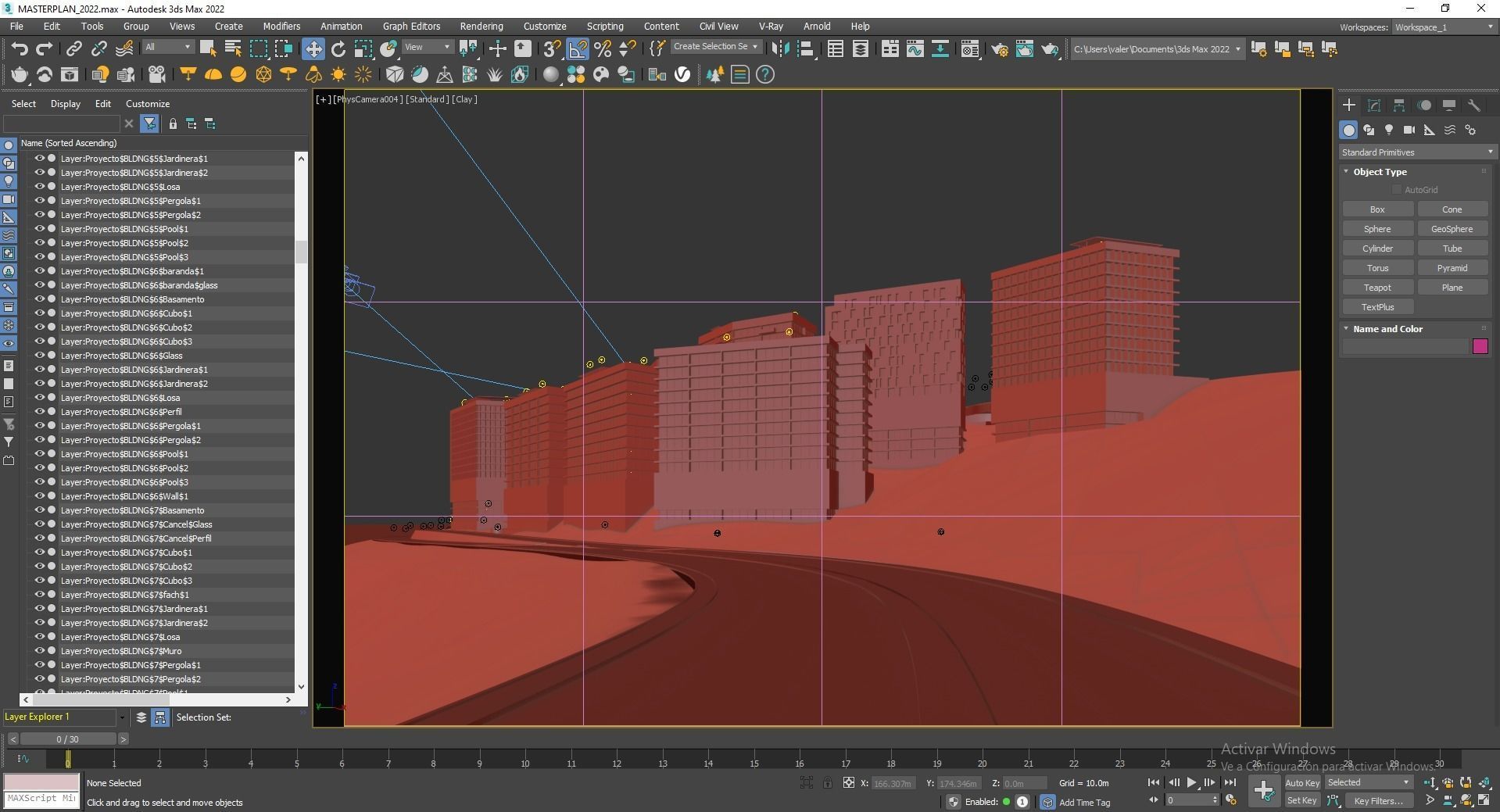The height and width of the screenshot is (812, 1500).
Task: Click the Go to Start playback button
Action: point(1153,782)
